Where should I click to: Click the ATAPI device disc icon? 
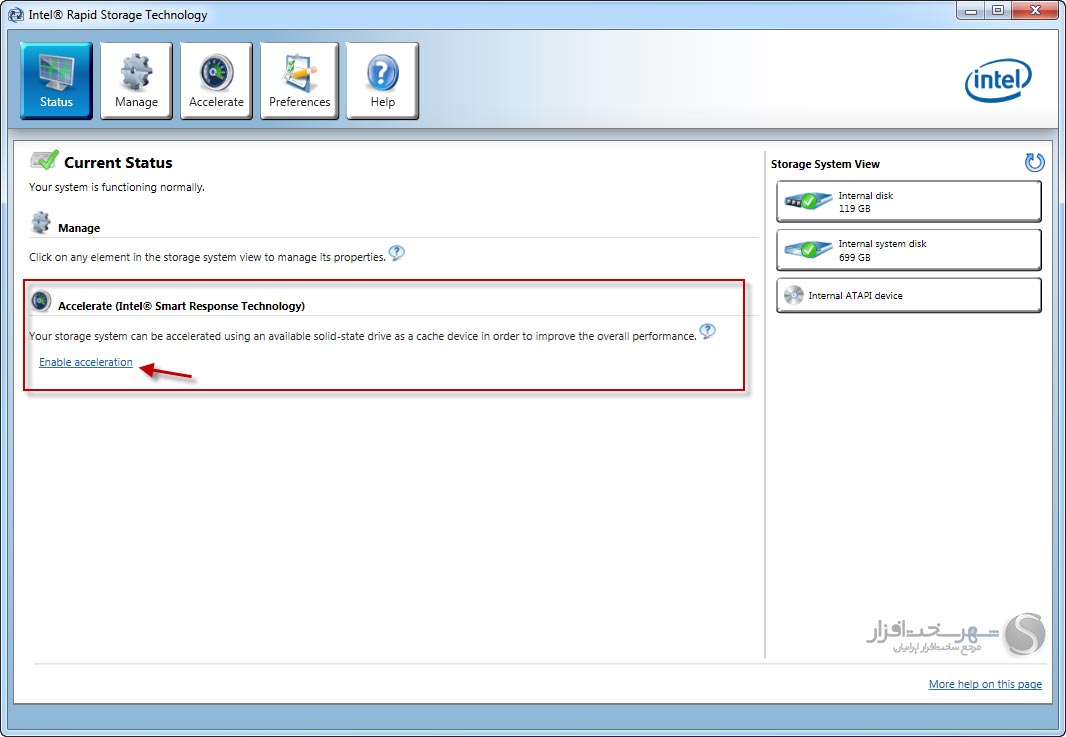pos(793,295)
